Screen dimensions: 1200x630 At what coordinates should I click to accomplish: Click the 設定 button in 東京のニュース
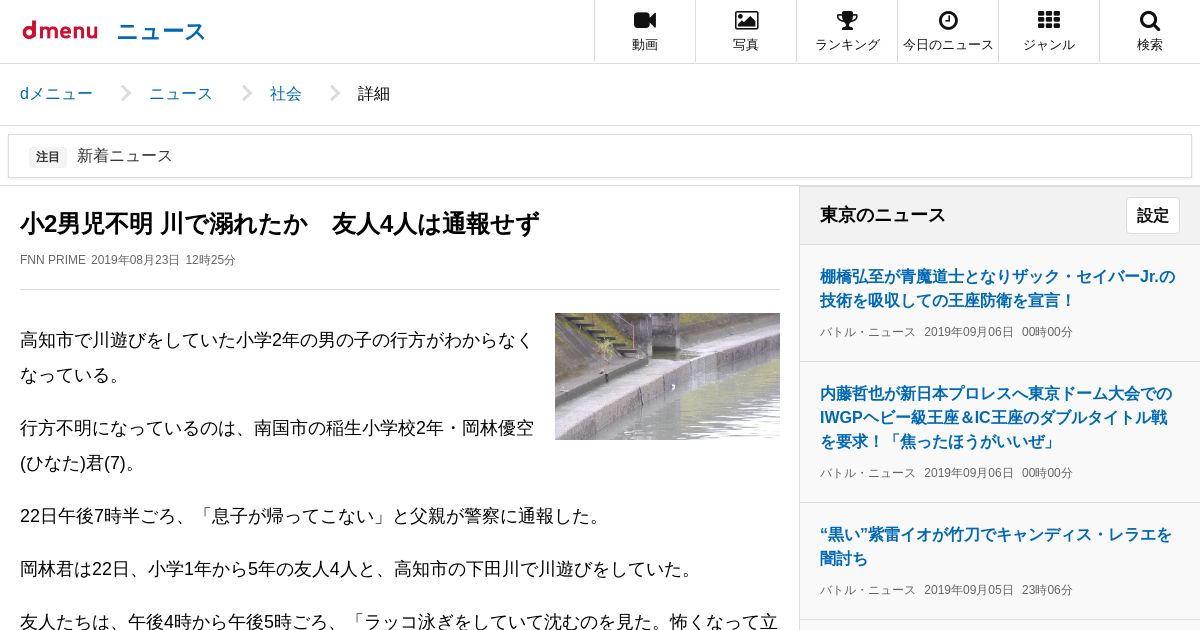point(1153,215)
